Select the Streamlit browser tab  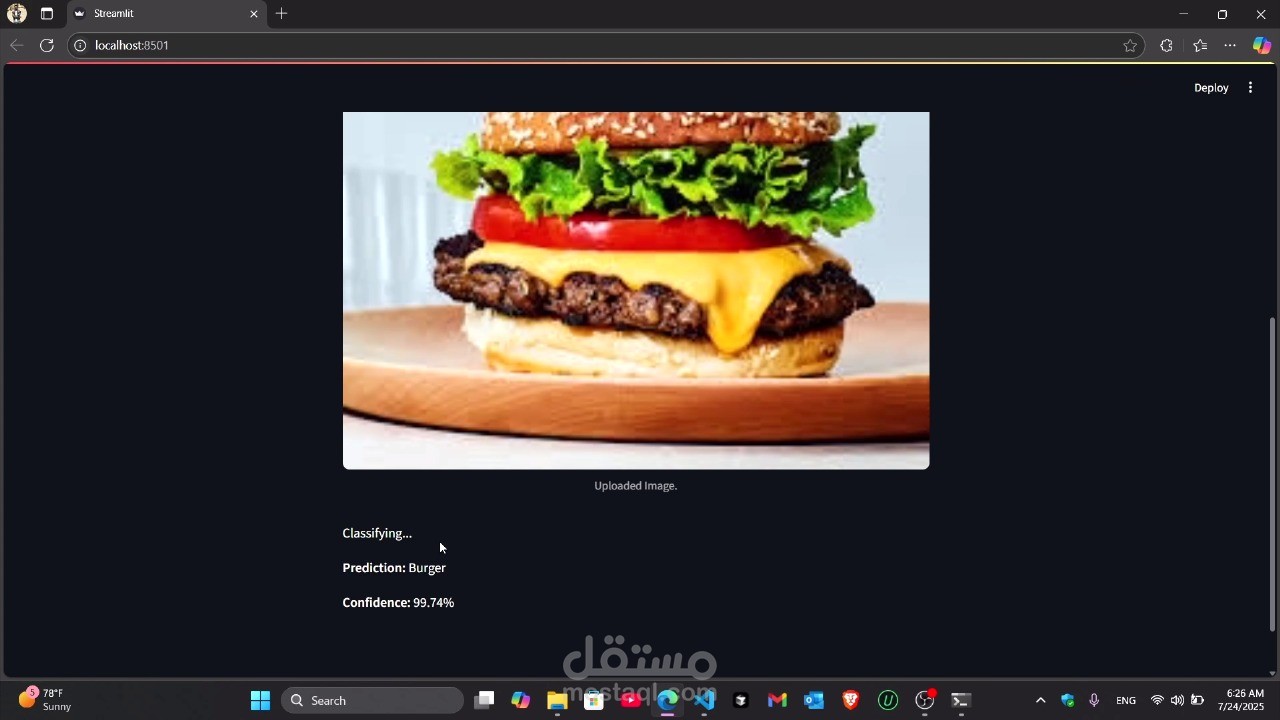point(166,14)
